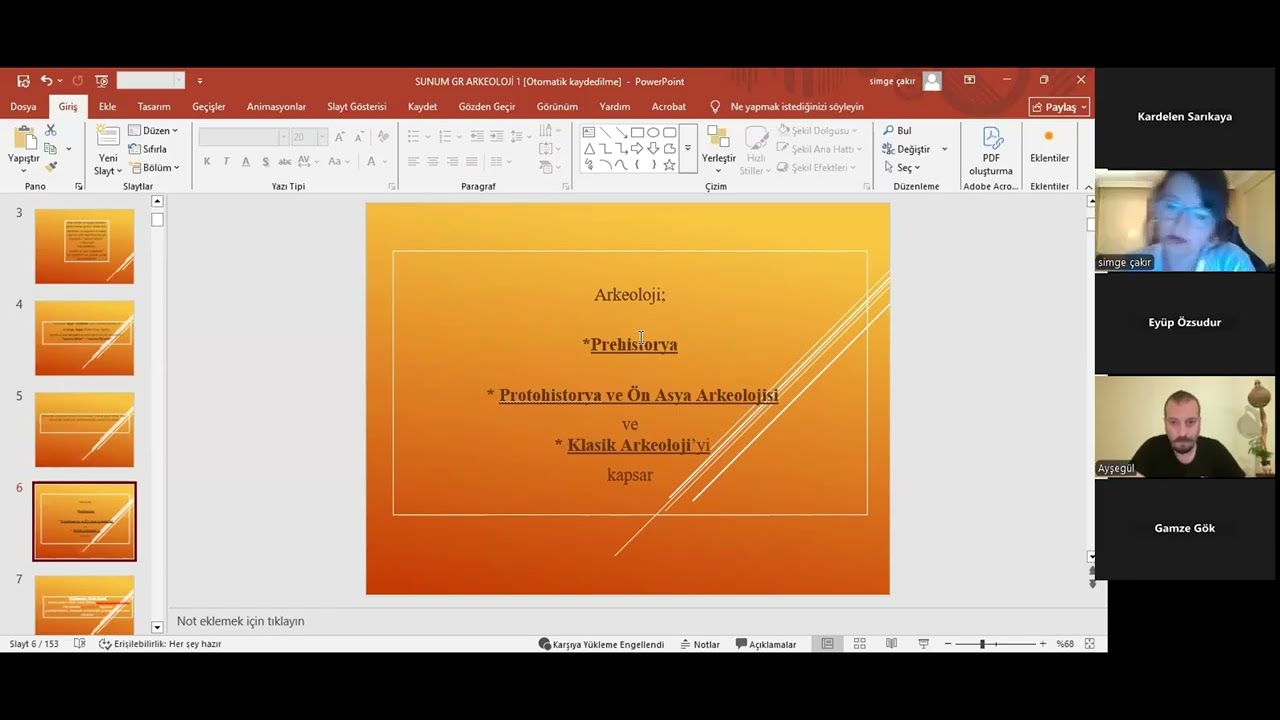Screen dimensions: 1280x720
Task: Click zoom slider handle in status bar
Action: coord(982,644)
